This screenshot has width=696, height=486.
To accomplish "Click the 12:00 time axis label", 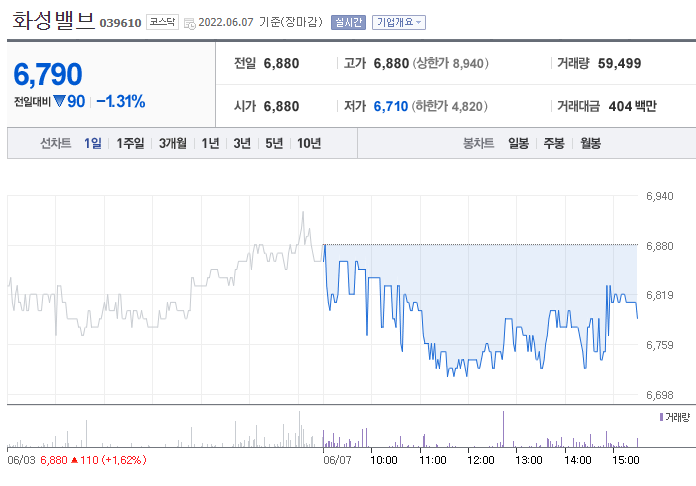I will click(x=481, y=460).
